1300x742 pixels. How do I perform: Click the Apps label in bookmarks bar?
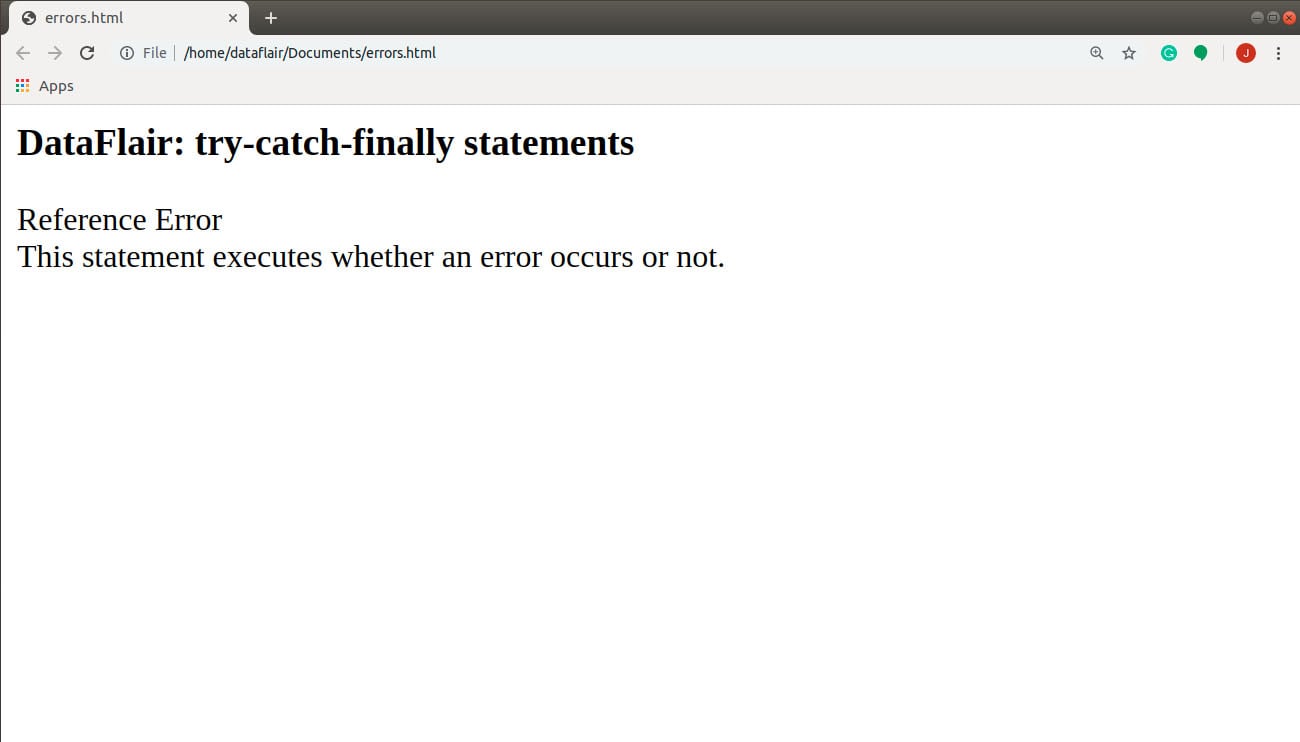[x=56, y=86]
